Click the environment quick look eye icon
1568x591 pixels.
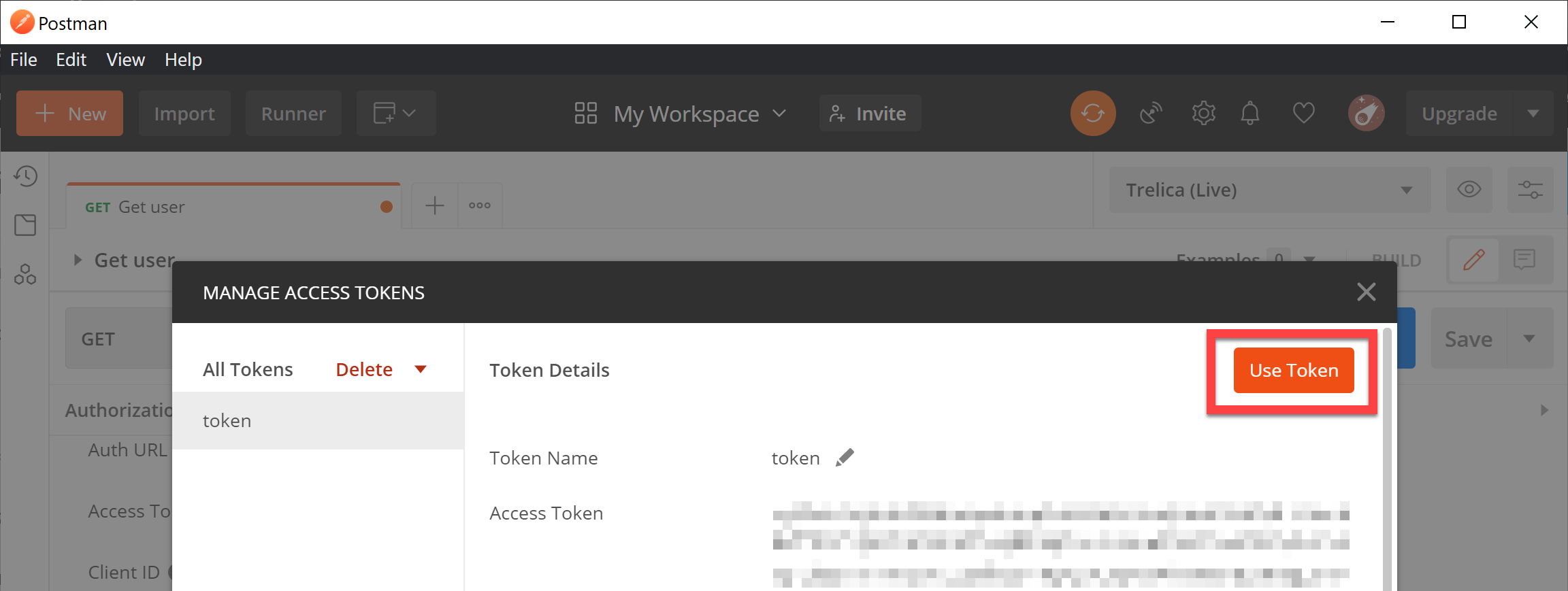[1469, 190]
